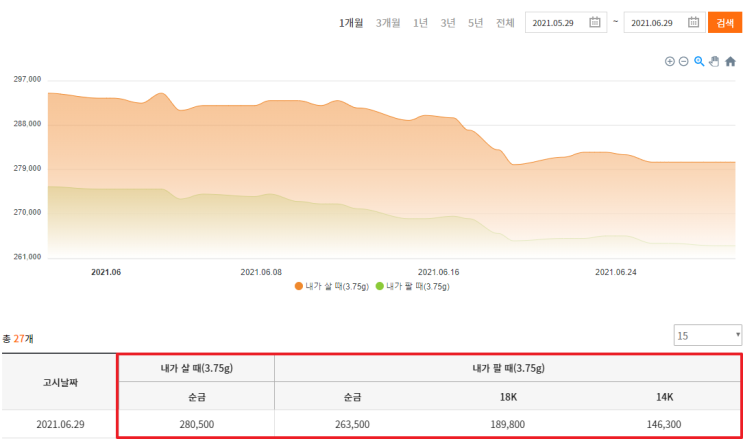Click the 146,300 14K price cell
This screenshot has width=743, height=439.
click(664, 424)
